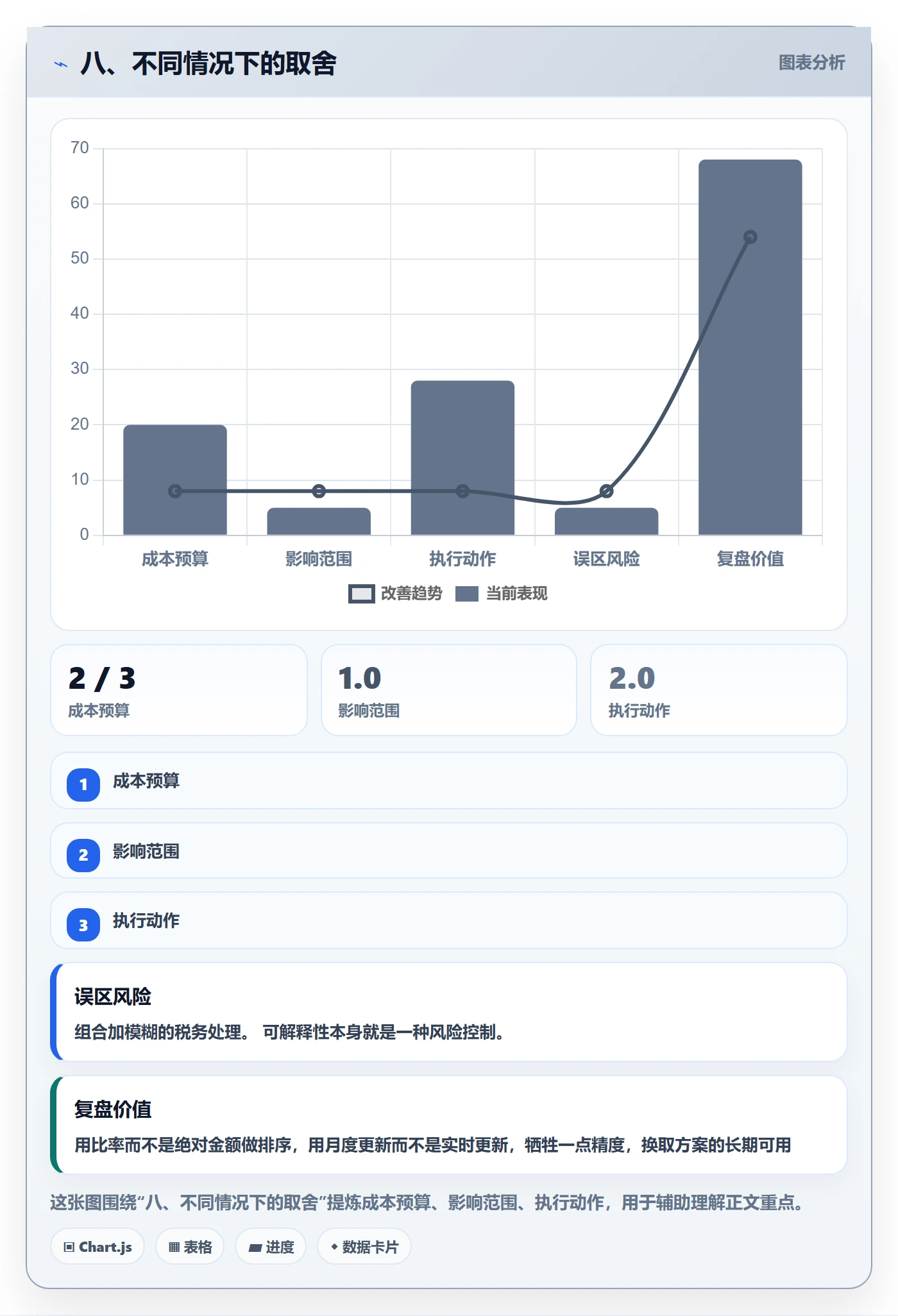The image size is (898, 1316).
Task: Click the number 3 badge for 执行动作
Action: click(83, 925)
